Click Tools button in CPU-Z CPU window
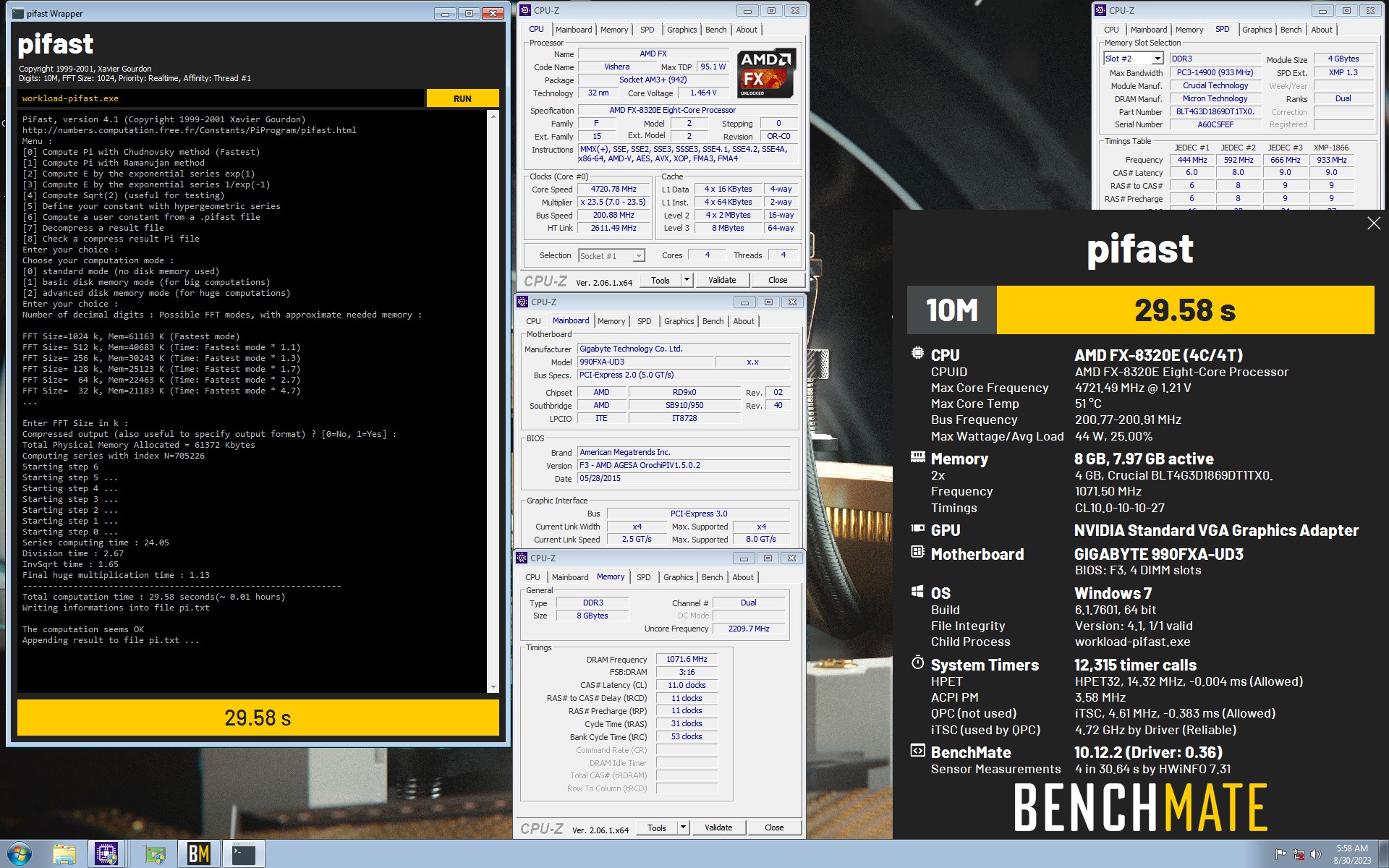This screenshot has height=868, width=1389. (660, 280)
